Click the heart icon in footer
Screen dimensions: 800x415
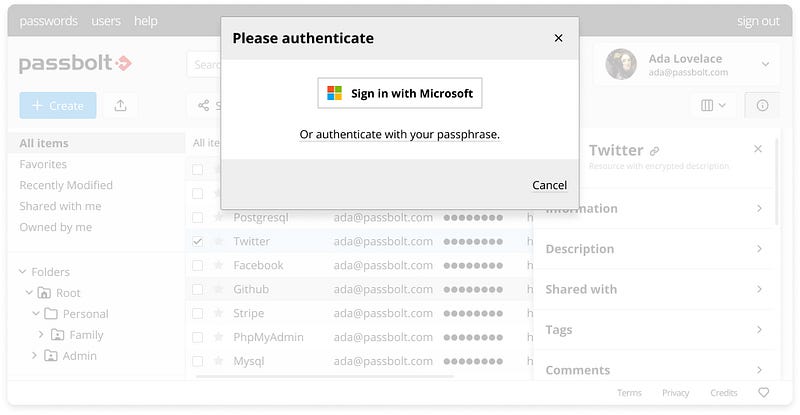763,393
